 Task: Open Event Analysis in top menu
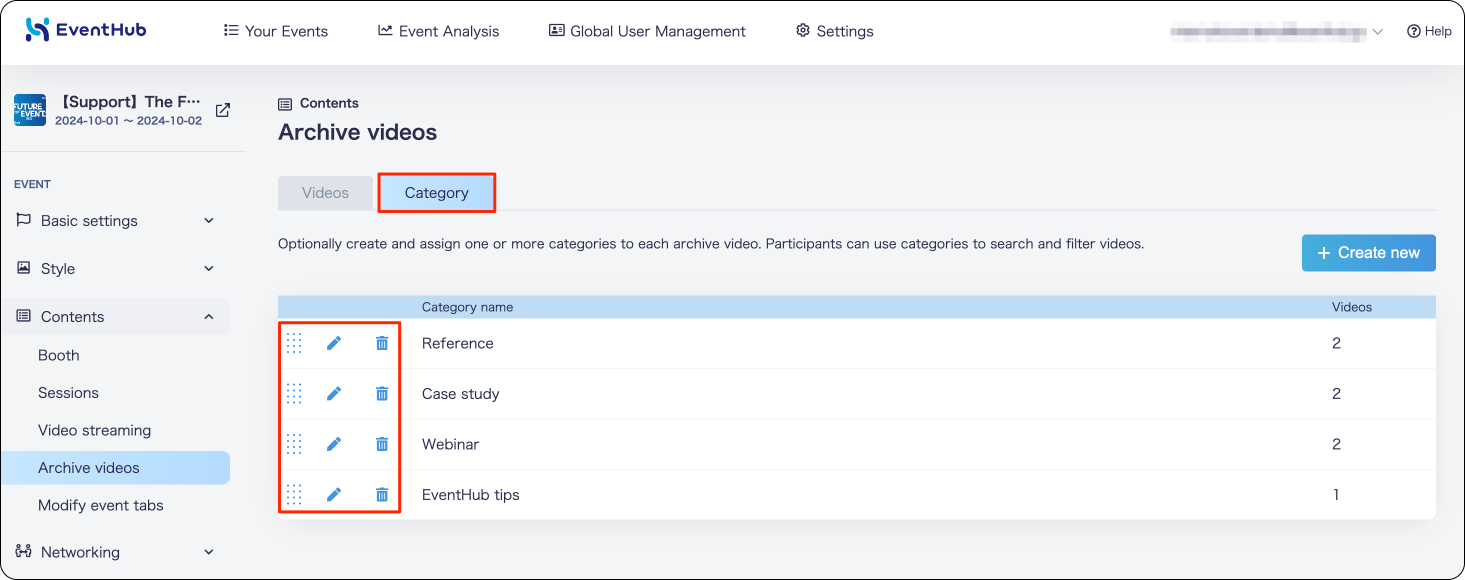[x=438, y=31]
